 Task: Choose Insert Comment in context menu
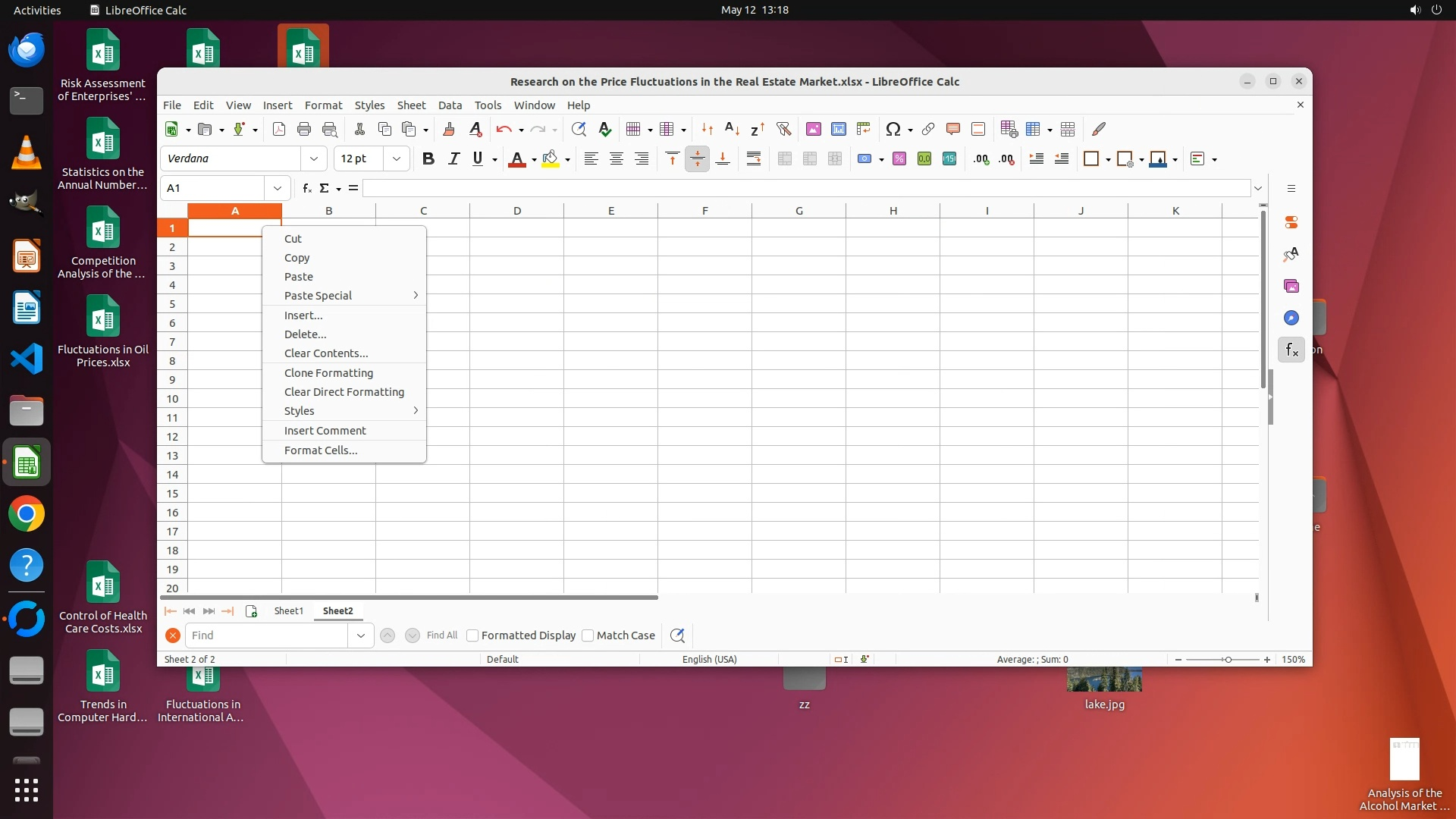pyautogui.click(x=325, y=431)
